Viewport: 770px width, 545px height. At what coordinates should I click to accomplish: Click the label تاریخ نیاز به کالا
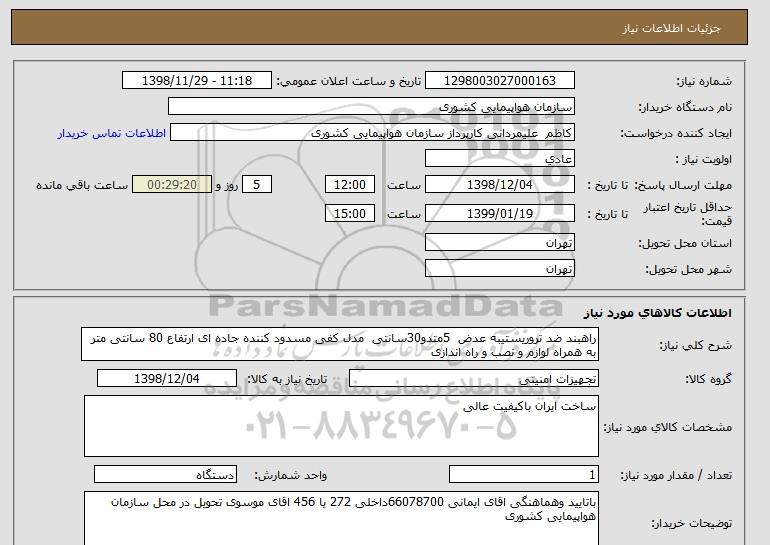point(287,379)
